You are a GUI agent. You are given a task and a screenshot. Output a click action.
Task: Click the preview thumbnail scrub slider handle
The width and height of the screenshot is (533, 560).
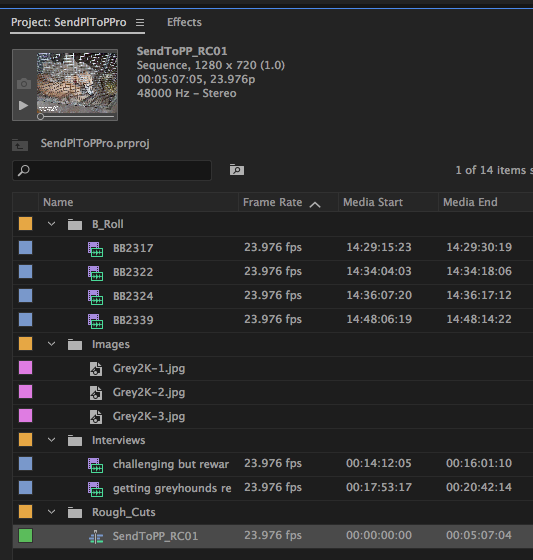40,116
